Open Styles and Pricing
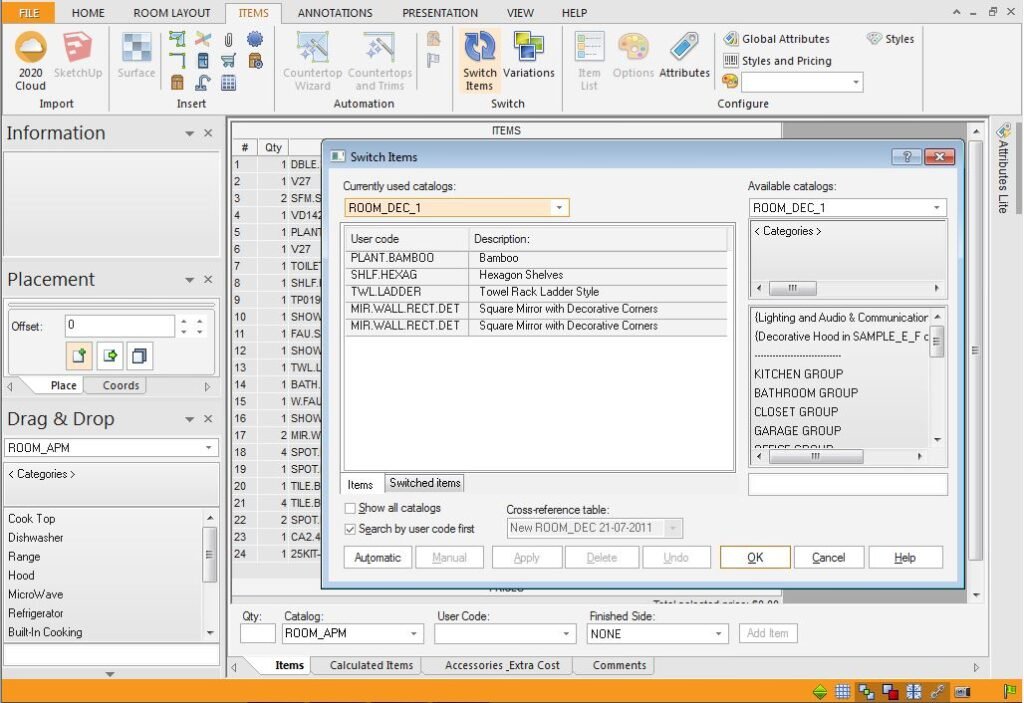The image size is (1024, 703). tap(777, 61)
